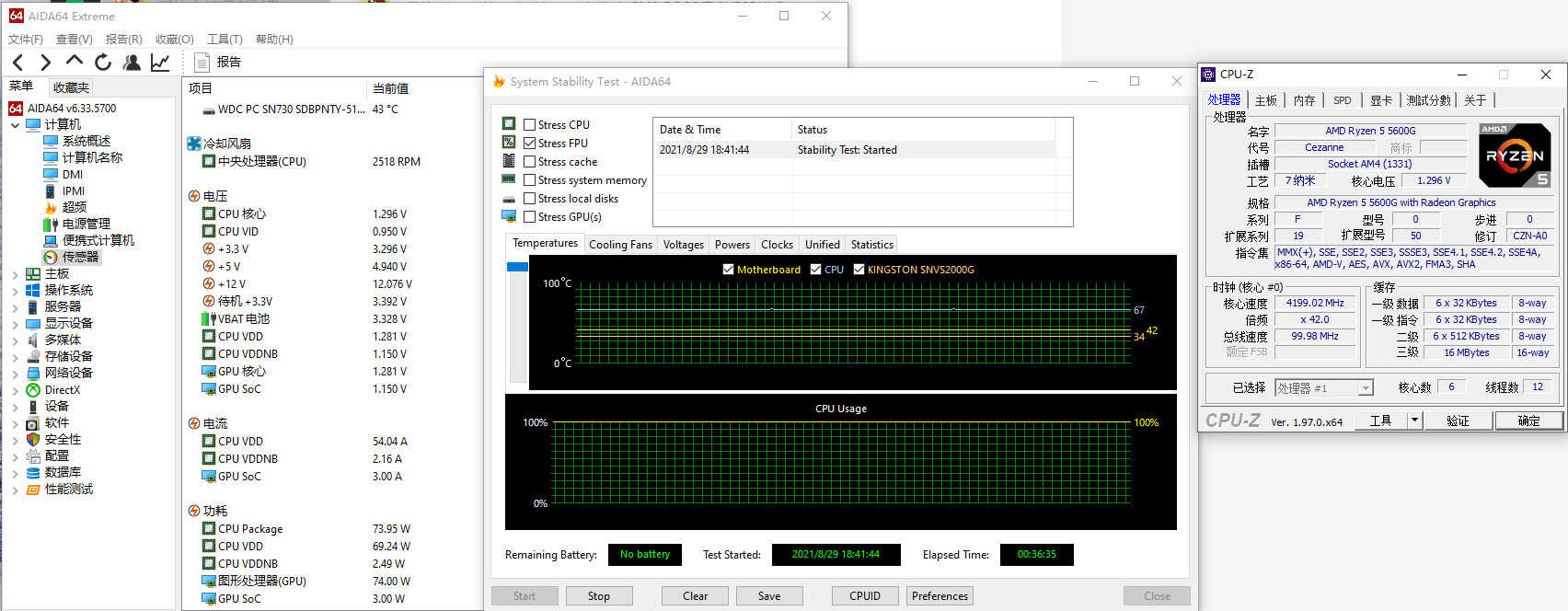The height and width of the screenshot is (611, 1568).
Task: Switch to the Voltages tab
Action: pyautogui.click(x=684, y=245)
